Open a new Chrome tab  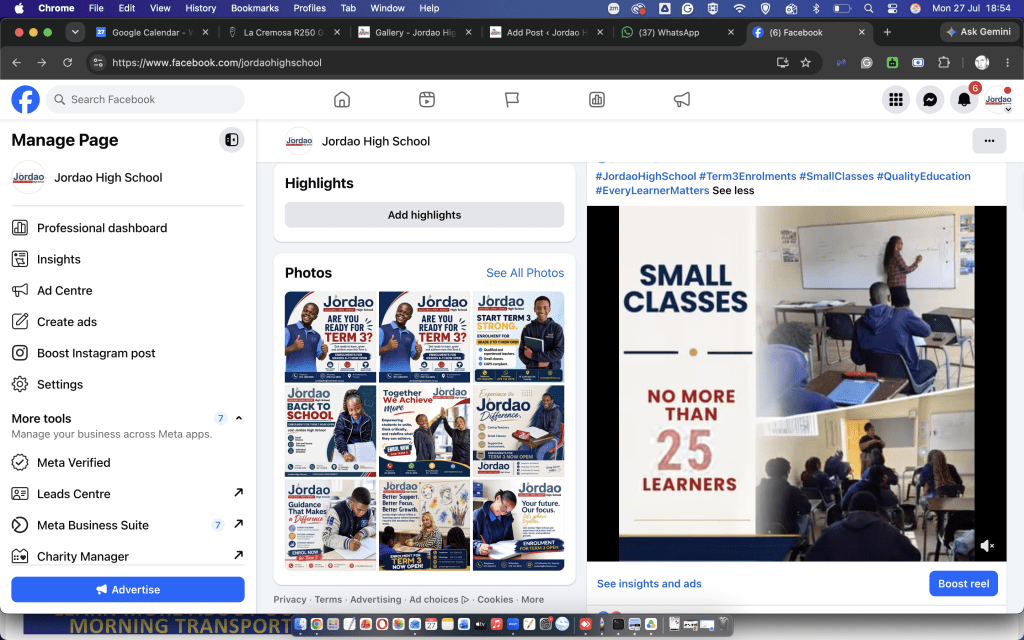pyautogui.click(x=887, y=32)
